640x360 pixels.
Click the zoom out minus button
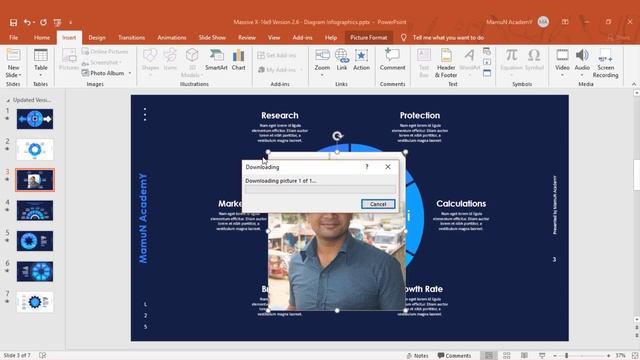point(555,356)
